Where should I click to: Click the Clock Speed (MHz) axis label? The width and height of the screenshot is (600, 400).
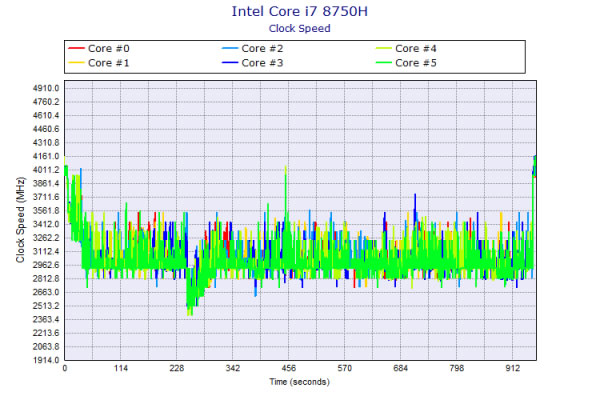point(20,220)
